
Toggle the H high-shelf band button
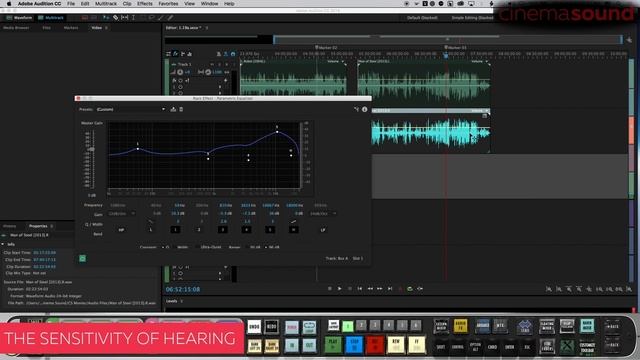(x=293, y=230)
